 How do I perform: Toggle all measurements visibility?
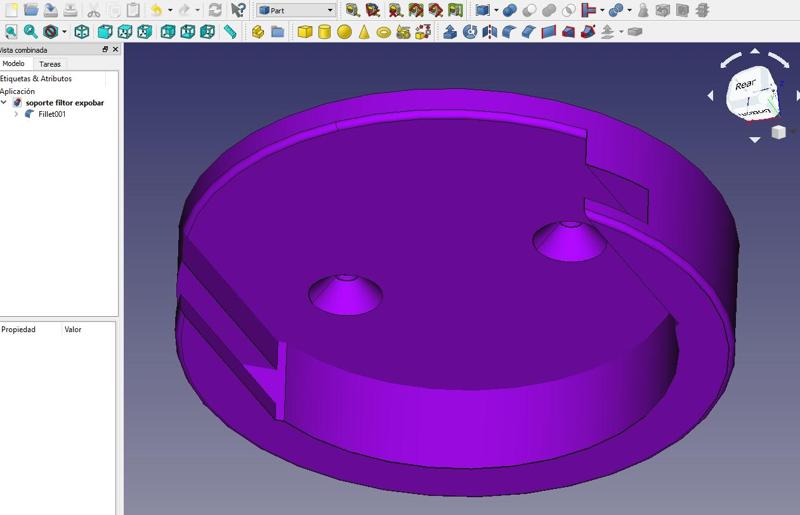click(x=415, y=10)
